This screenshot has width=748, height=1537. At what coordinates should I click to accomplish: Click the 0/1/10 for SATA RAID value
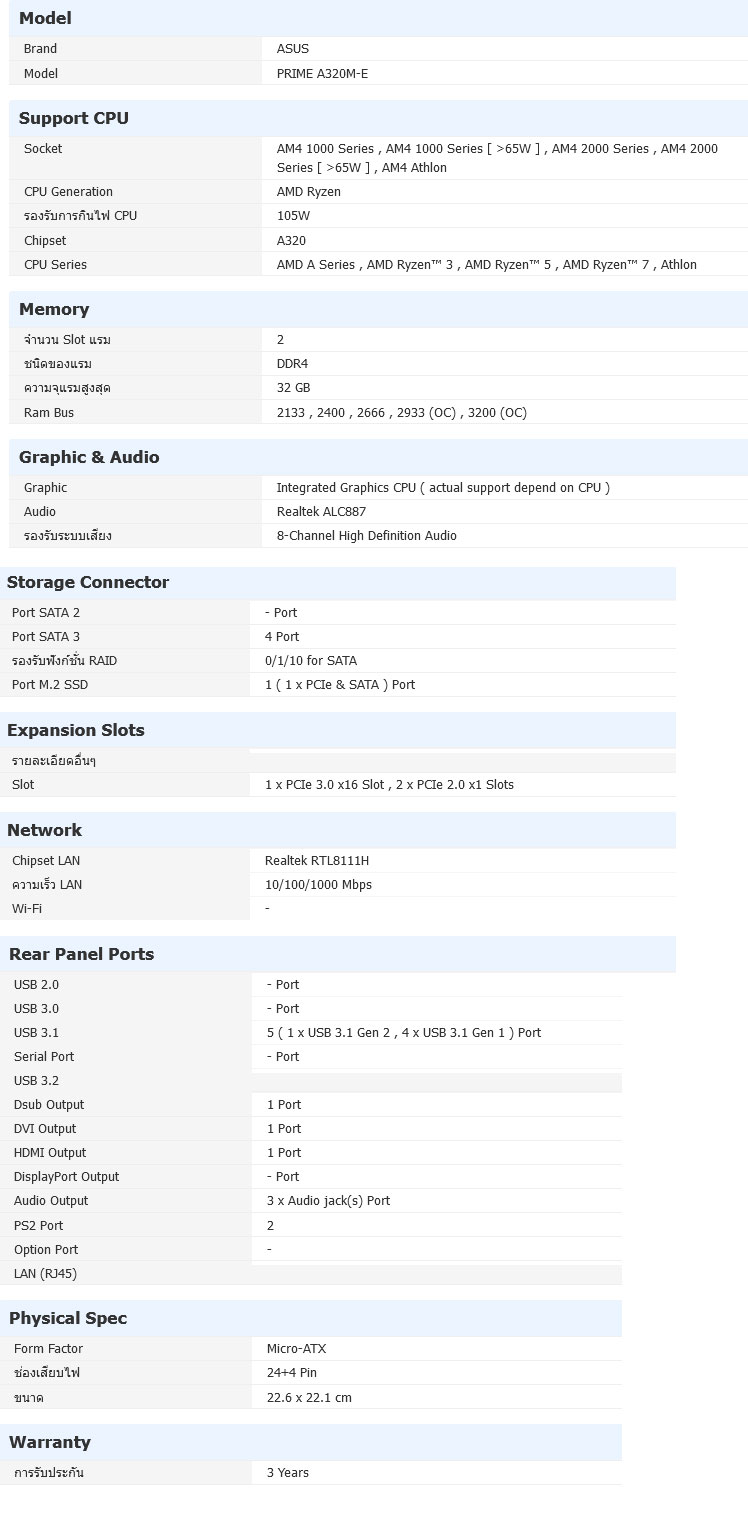[x=311, y=661]
